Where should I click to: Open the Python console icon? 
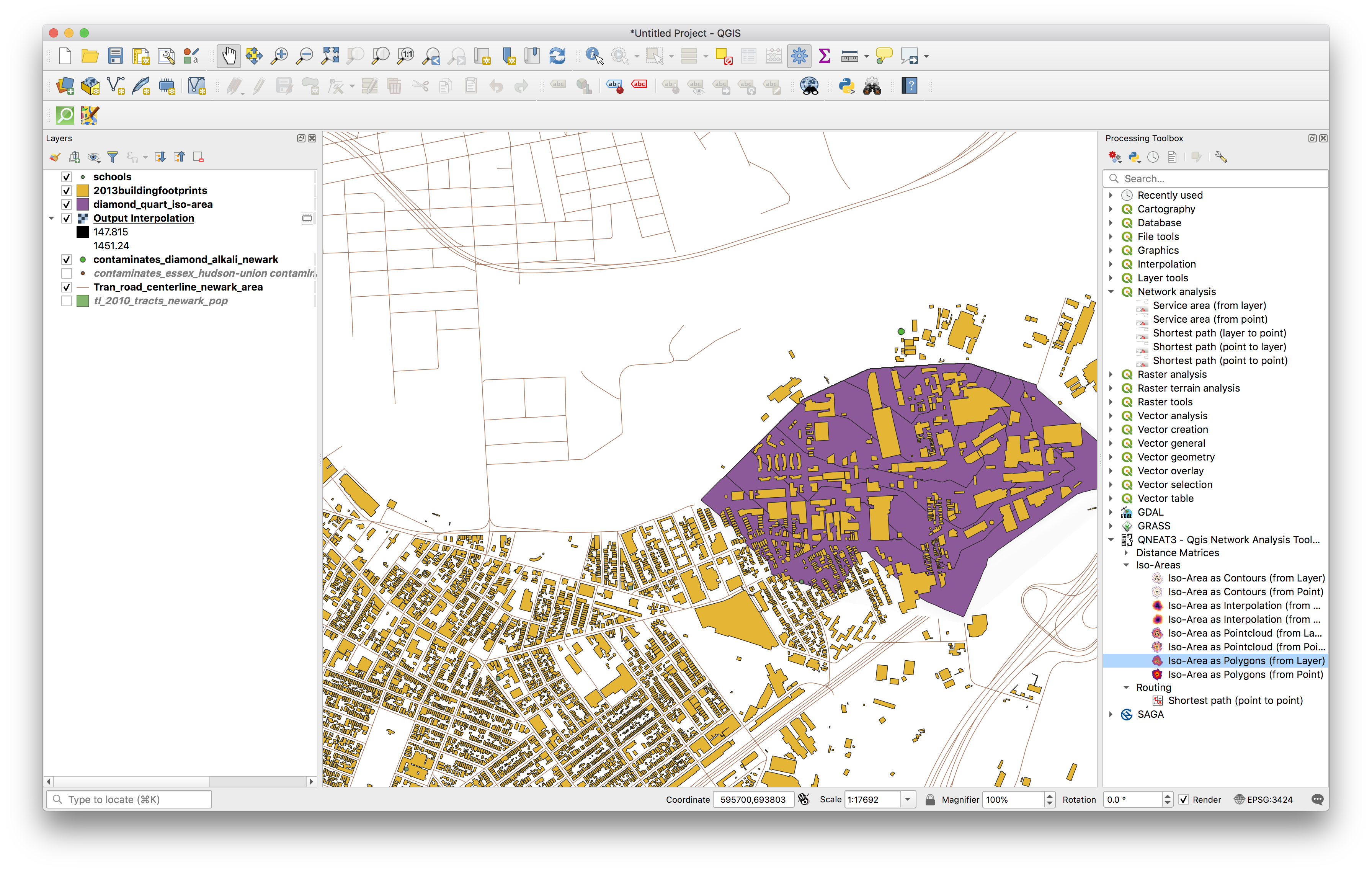(x=847, y=86)
